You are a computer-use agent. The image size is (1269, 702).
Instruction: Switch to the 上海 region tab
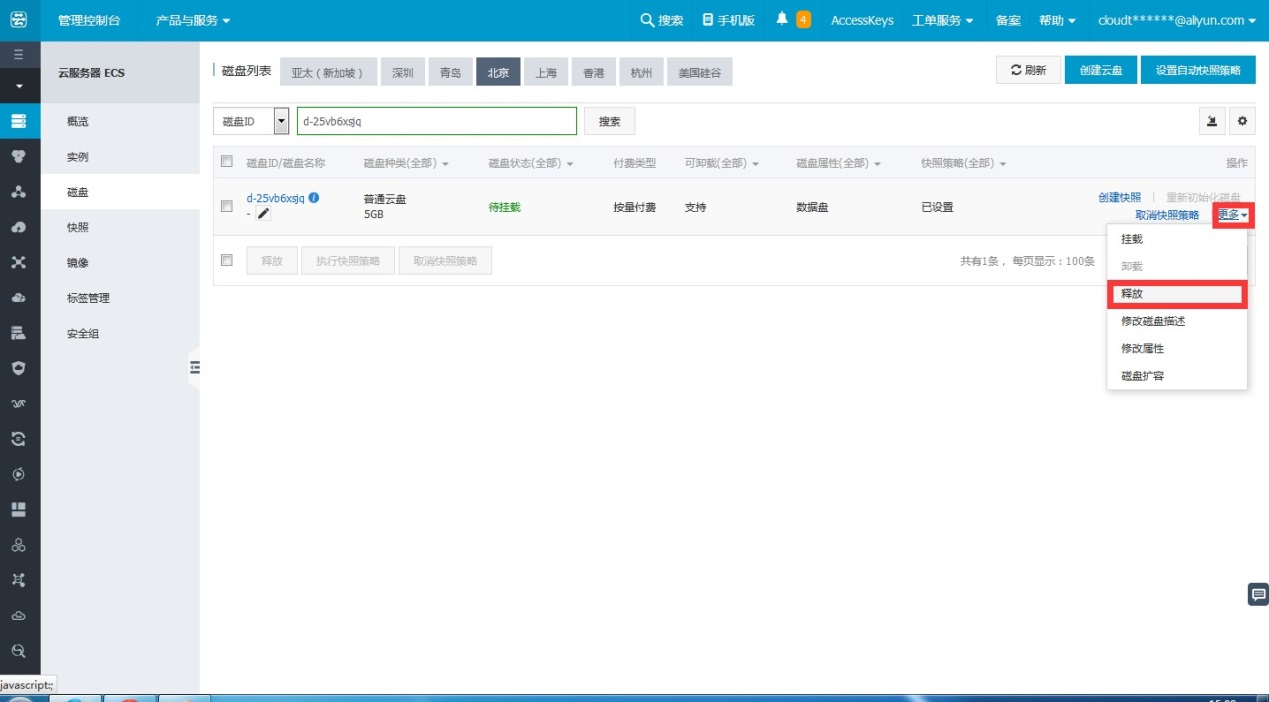click(546, 73)
